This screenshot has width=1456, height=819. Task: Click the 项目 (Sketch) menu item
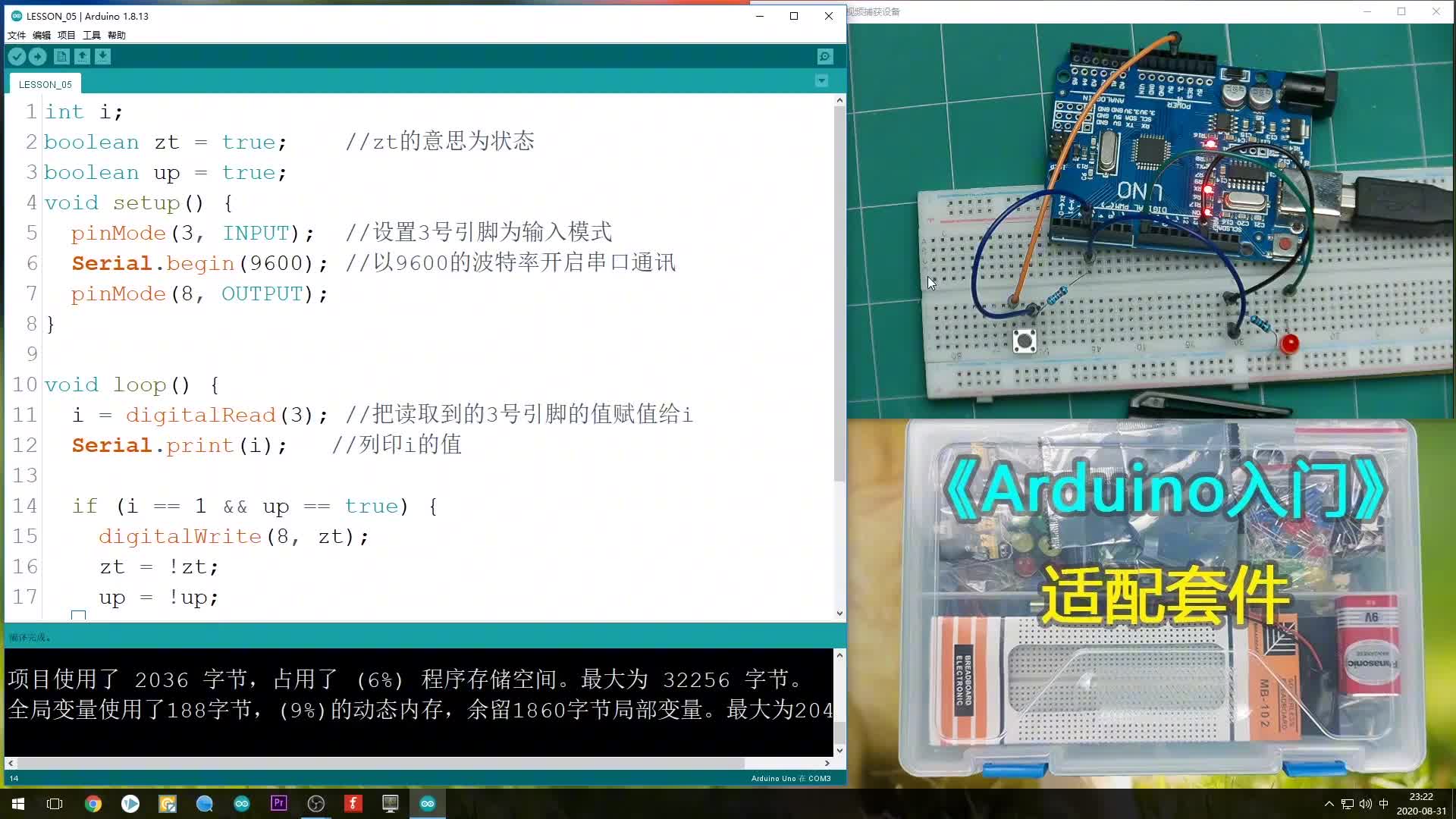point(66,35)
